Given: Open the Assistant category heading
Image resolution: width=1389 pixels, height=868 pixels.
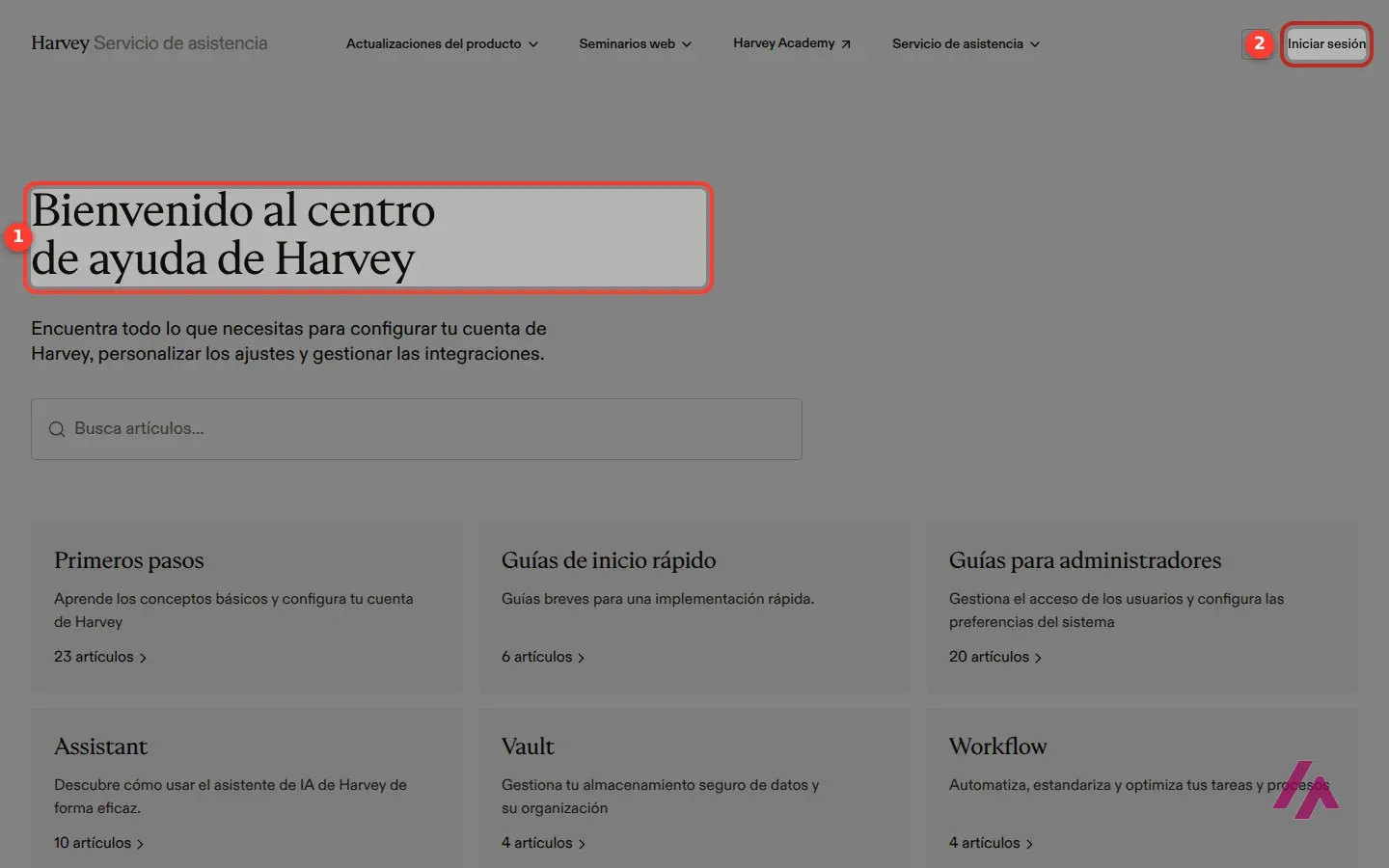Looking at the screenshot, I should click(100, 746).
